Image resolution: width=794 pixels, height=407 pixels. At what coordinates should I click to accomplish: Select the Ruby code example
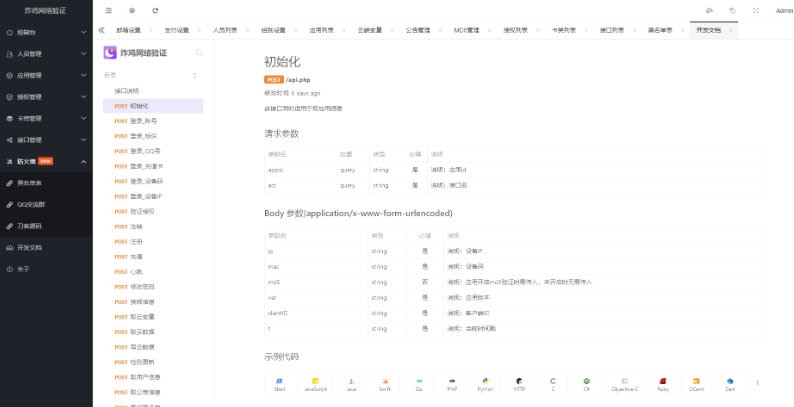(x=663, y=384)
